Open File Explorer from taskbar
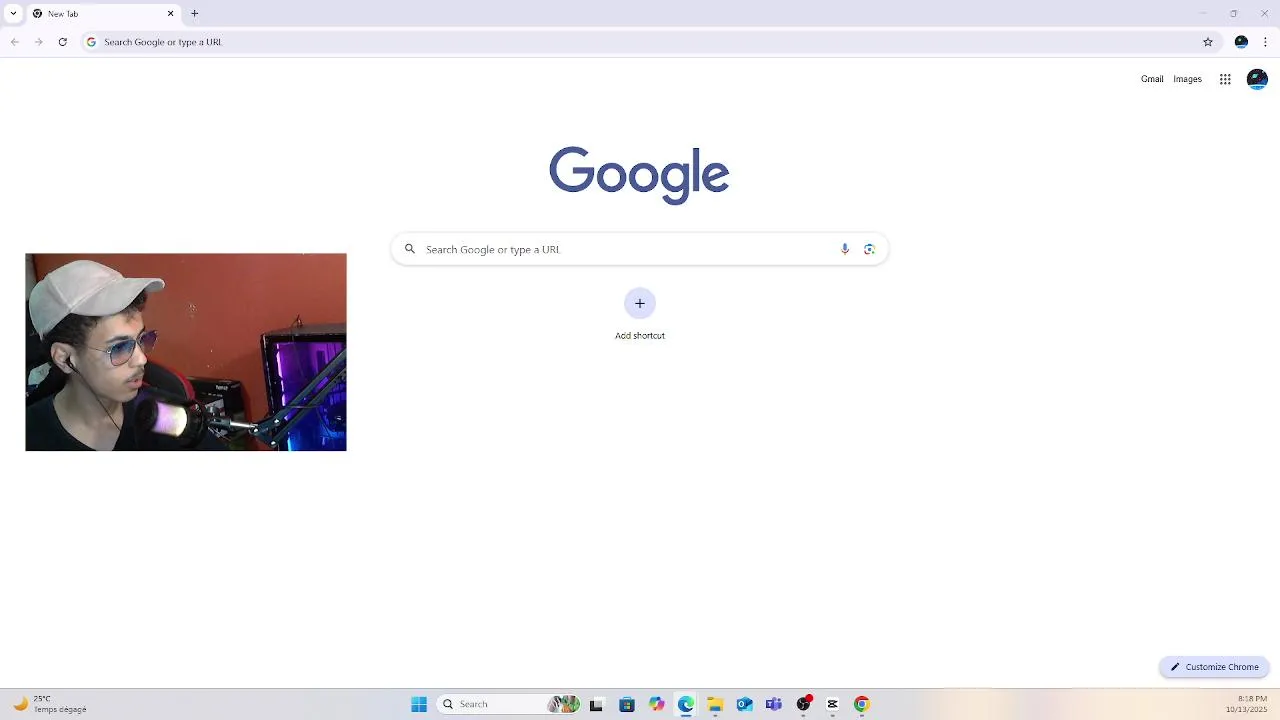The width and height of the screenshot is (1280, 720). click(715, 704)
